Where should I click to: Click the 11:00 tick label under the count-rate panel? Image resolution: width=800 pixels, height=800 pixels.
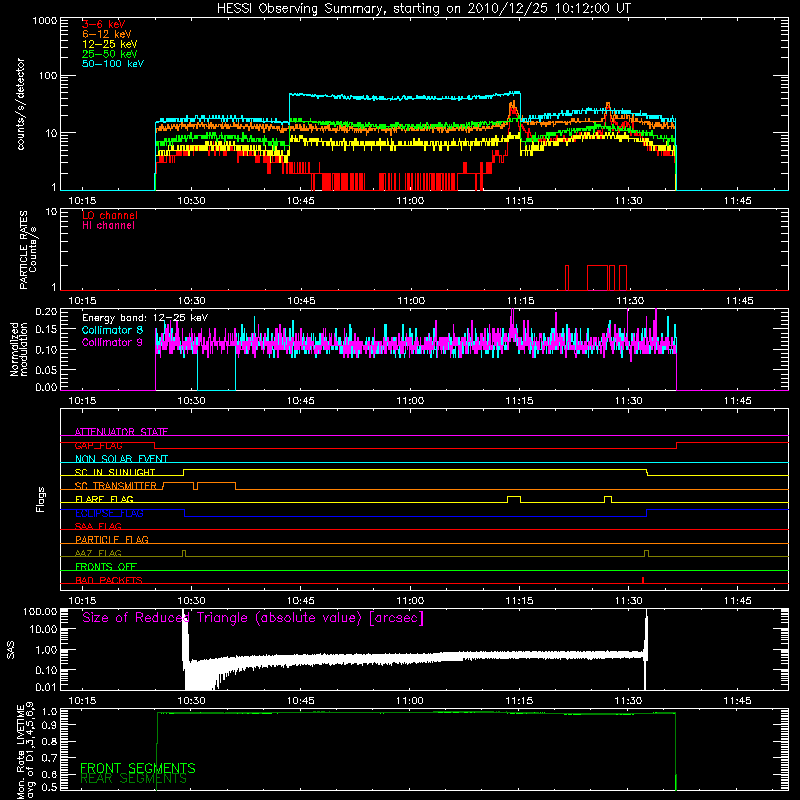410,201
